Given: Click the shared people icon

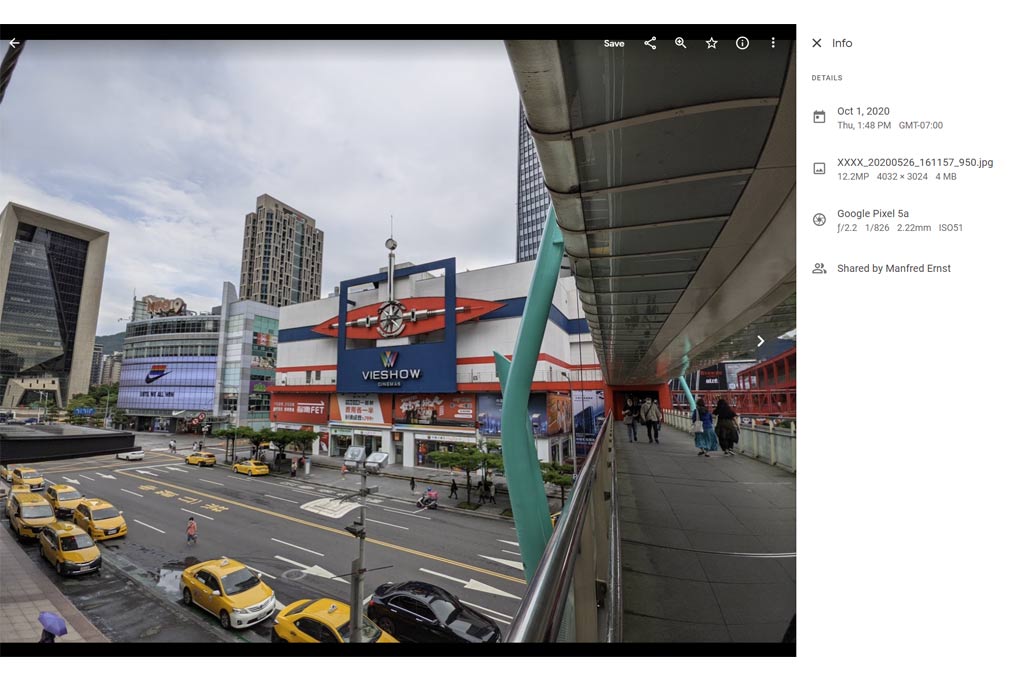Looking at the screenshot, I should pyautogui.click(x=819, y=268).
